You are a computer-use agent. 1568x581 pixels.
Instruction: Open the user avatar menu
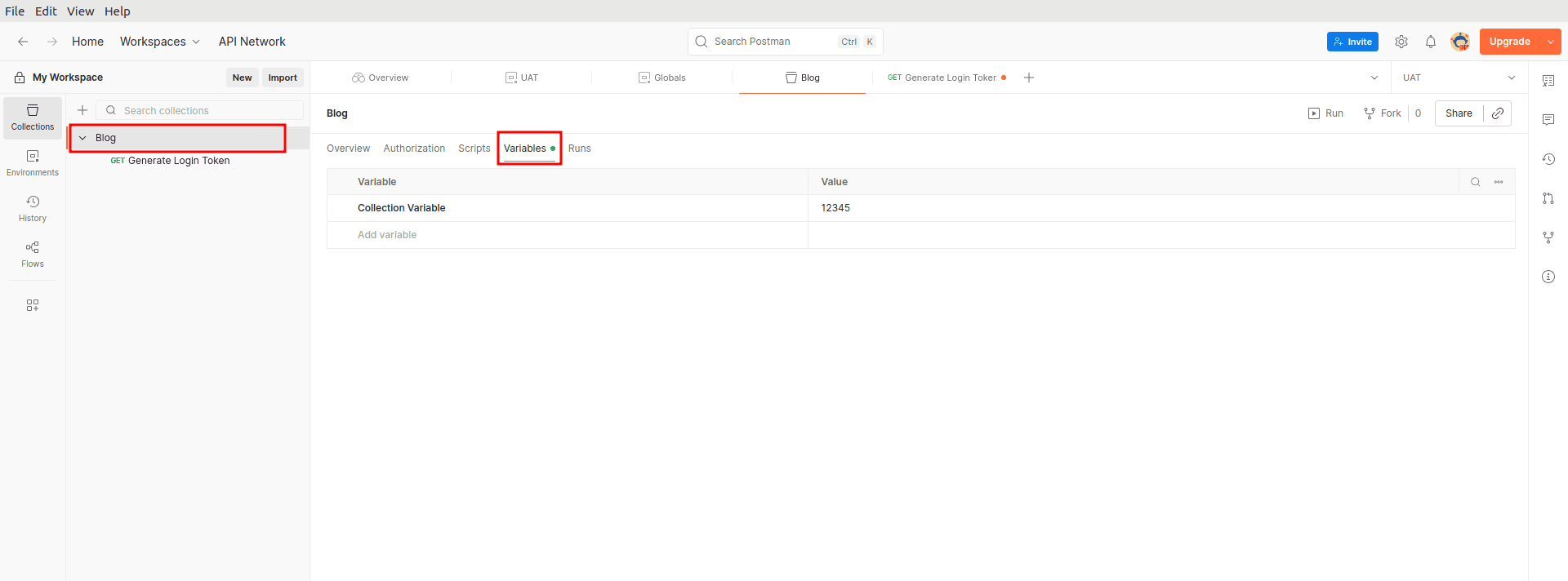[1460, 42]
